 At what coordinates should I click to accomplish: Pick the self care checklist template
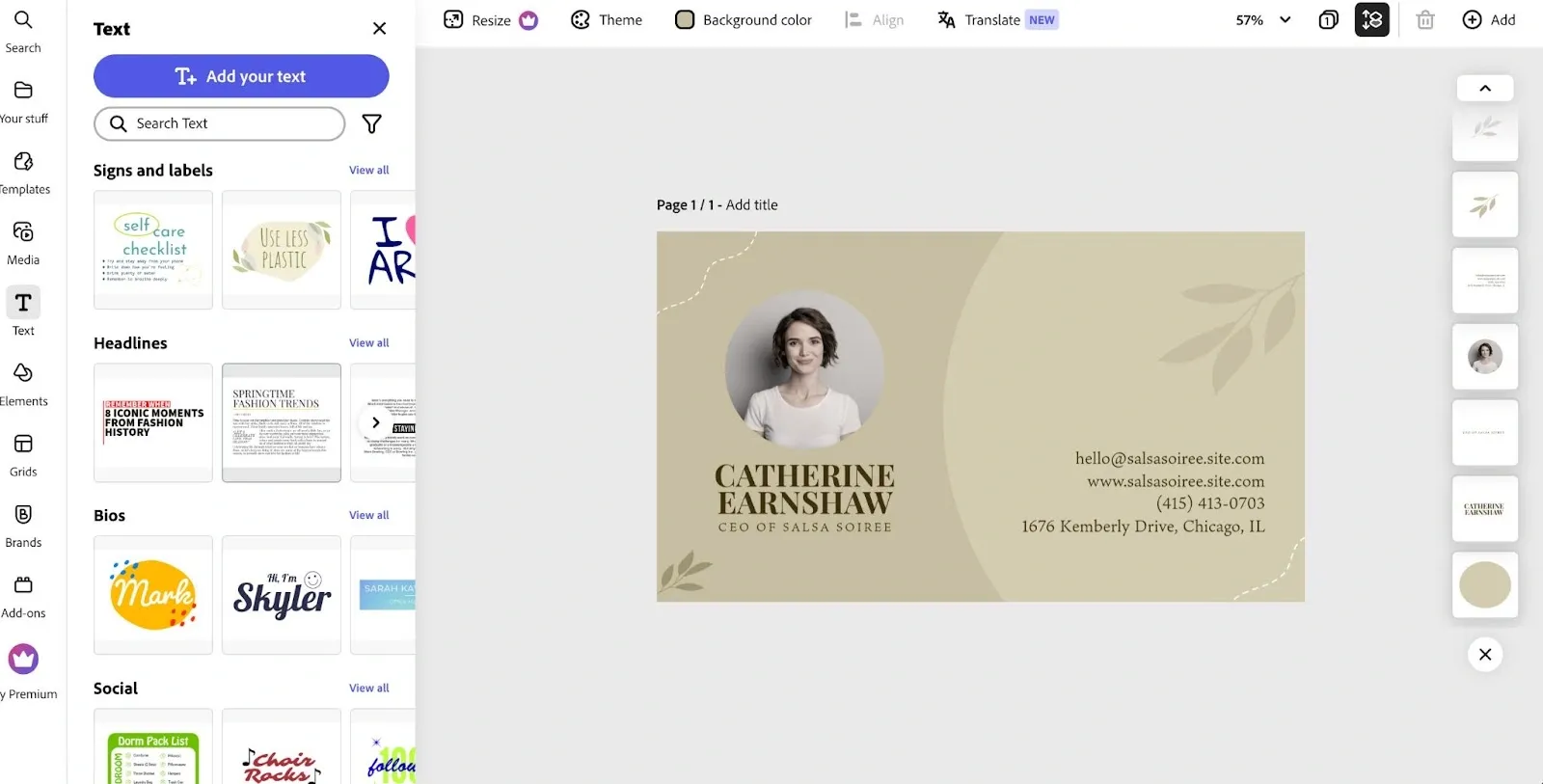153,250
